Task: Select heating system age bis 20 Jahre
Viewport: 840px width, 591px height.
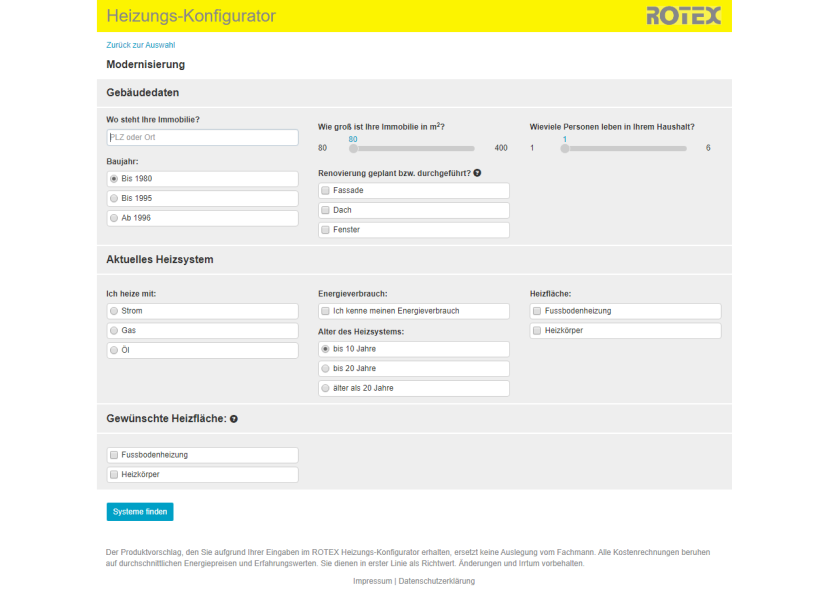Action: (x=325, y=369)
